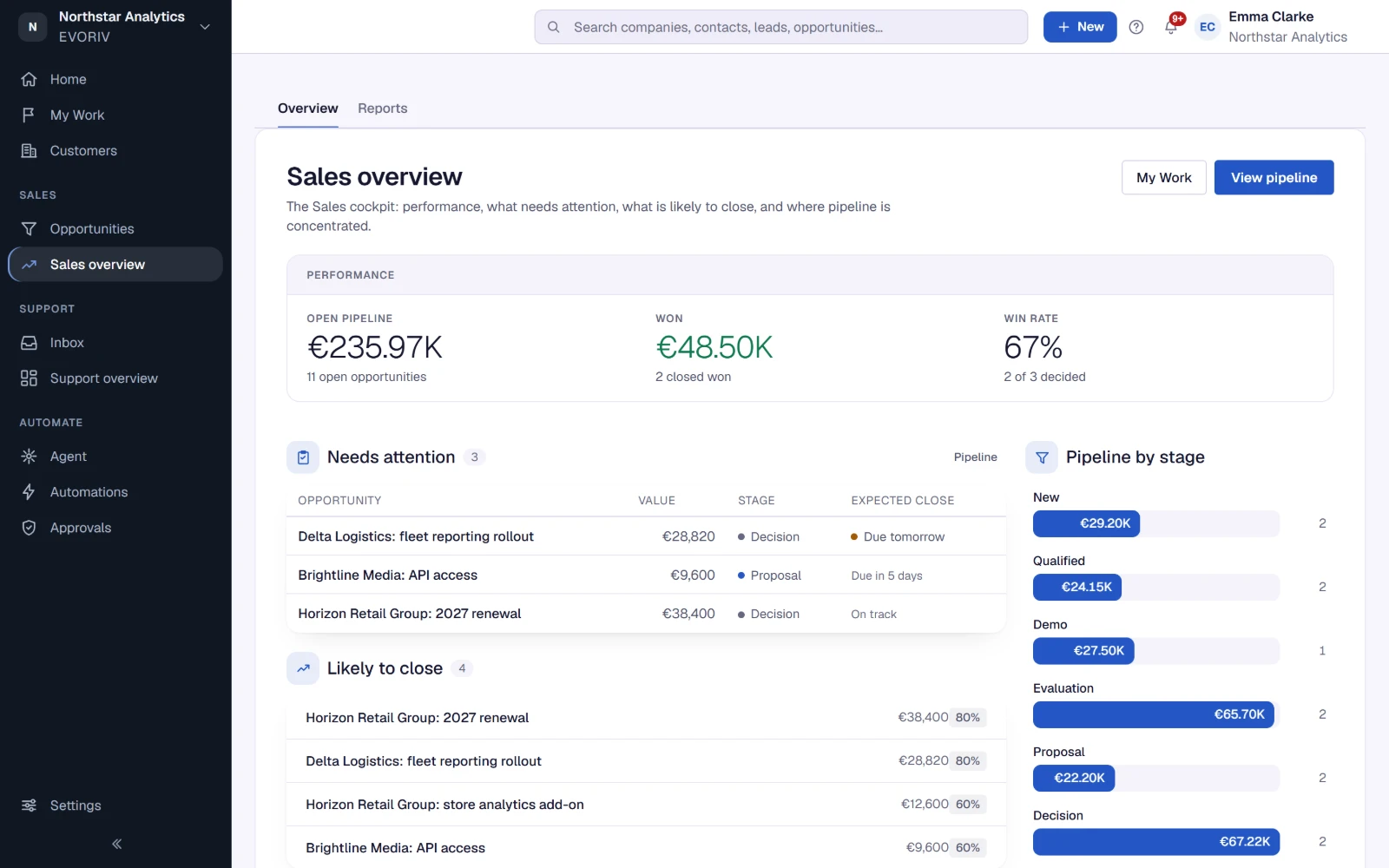Open Brightline Media row in Likely to close
This screenshot has width=1389, height=868.
pos(646,847)
